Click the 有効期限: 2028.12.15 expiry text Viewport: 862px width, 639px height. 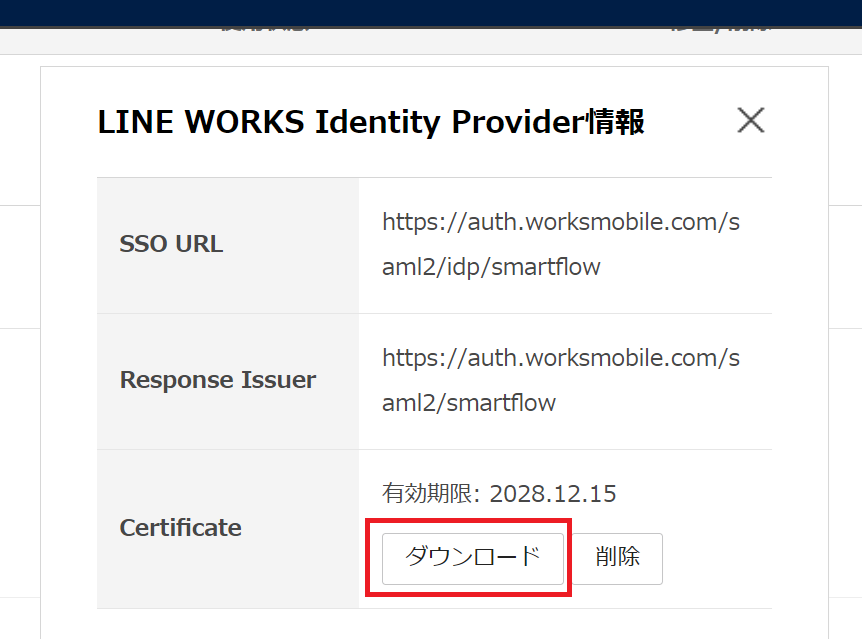tap(499, 493)
